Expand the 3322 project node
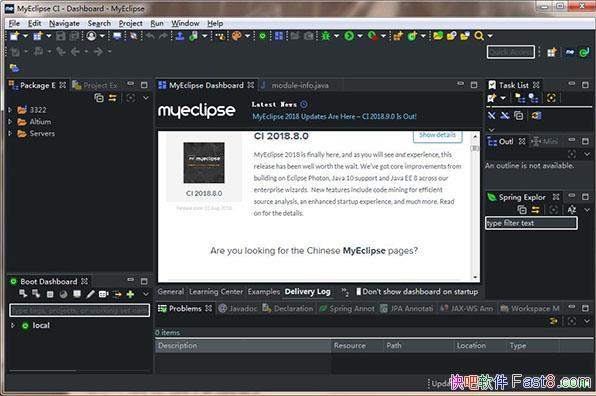Image resolution: width=596 pixels, height=396 pixels. pyautogui.click(x=10, y=110)
